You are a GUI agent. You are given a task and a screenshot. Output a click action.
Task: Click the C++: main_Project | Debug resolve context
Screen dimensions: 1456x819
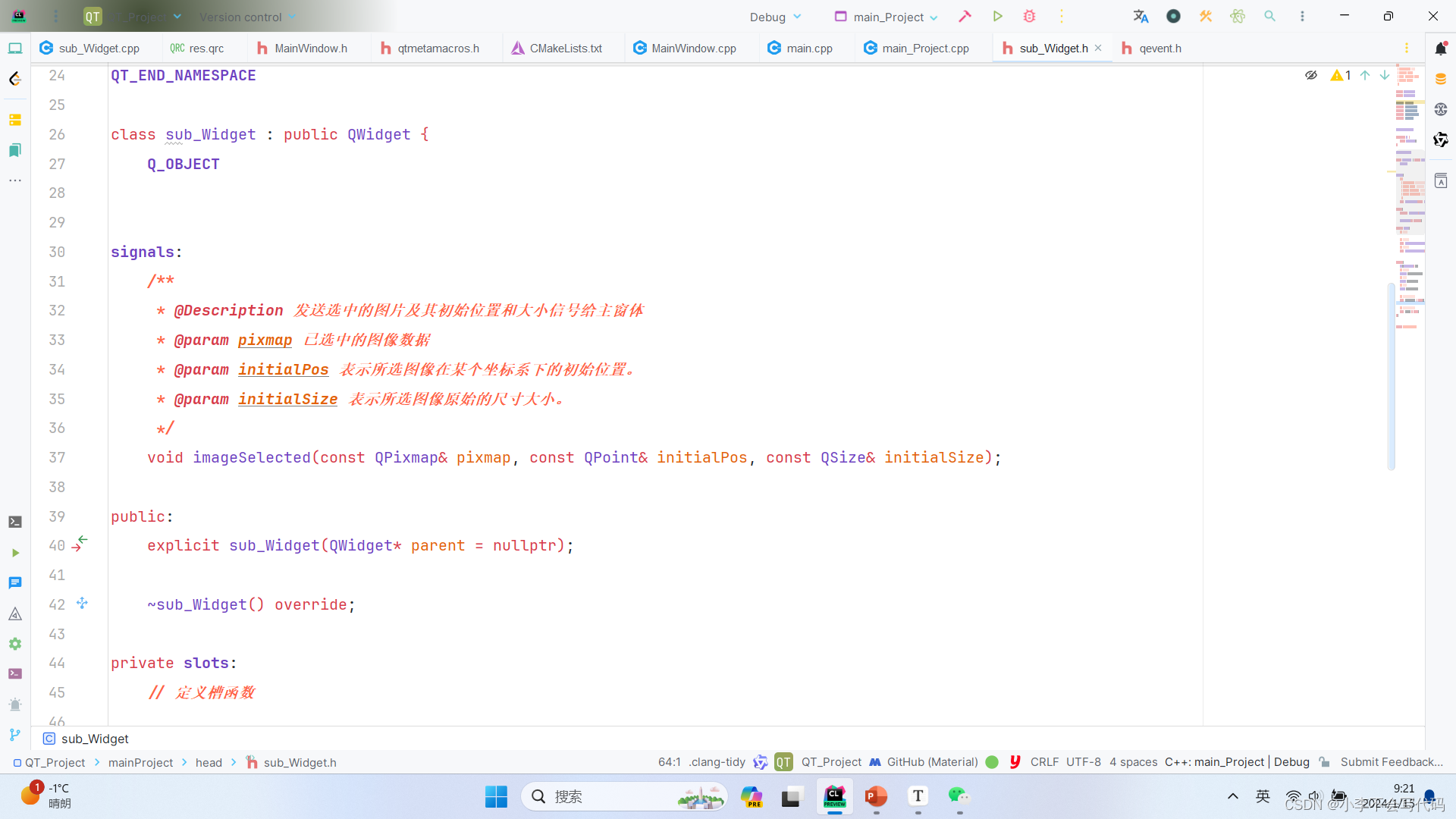(1237, 762)
